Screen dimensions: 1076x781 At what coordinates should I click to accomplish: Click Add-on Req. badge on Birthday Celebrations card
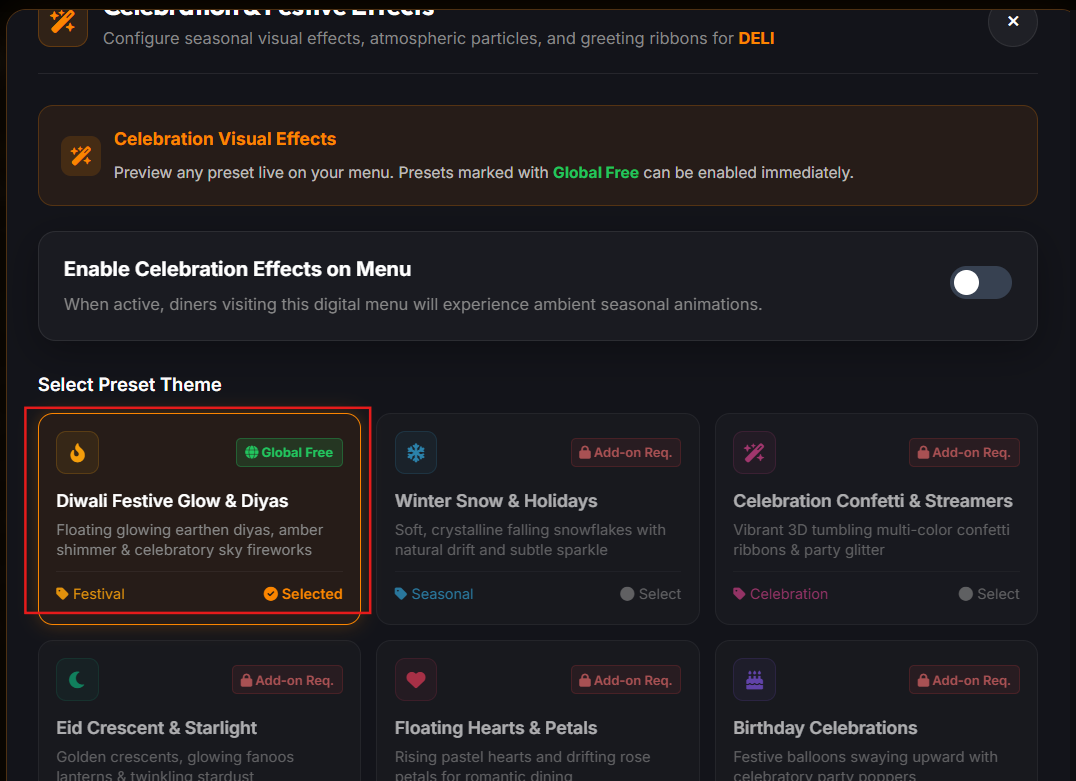(964, 680)
